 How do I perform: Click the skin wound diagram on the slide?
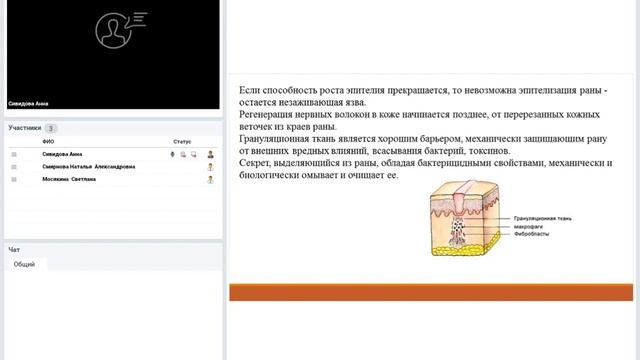[465, 218]
